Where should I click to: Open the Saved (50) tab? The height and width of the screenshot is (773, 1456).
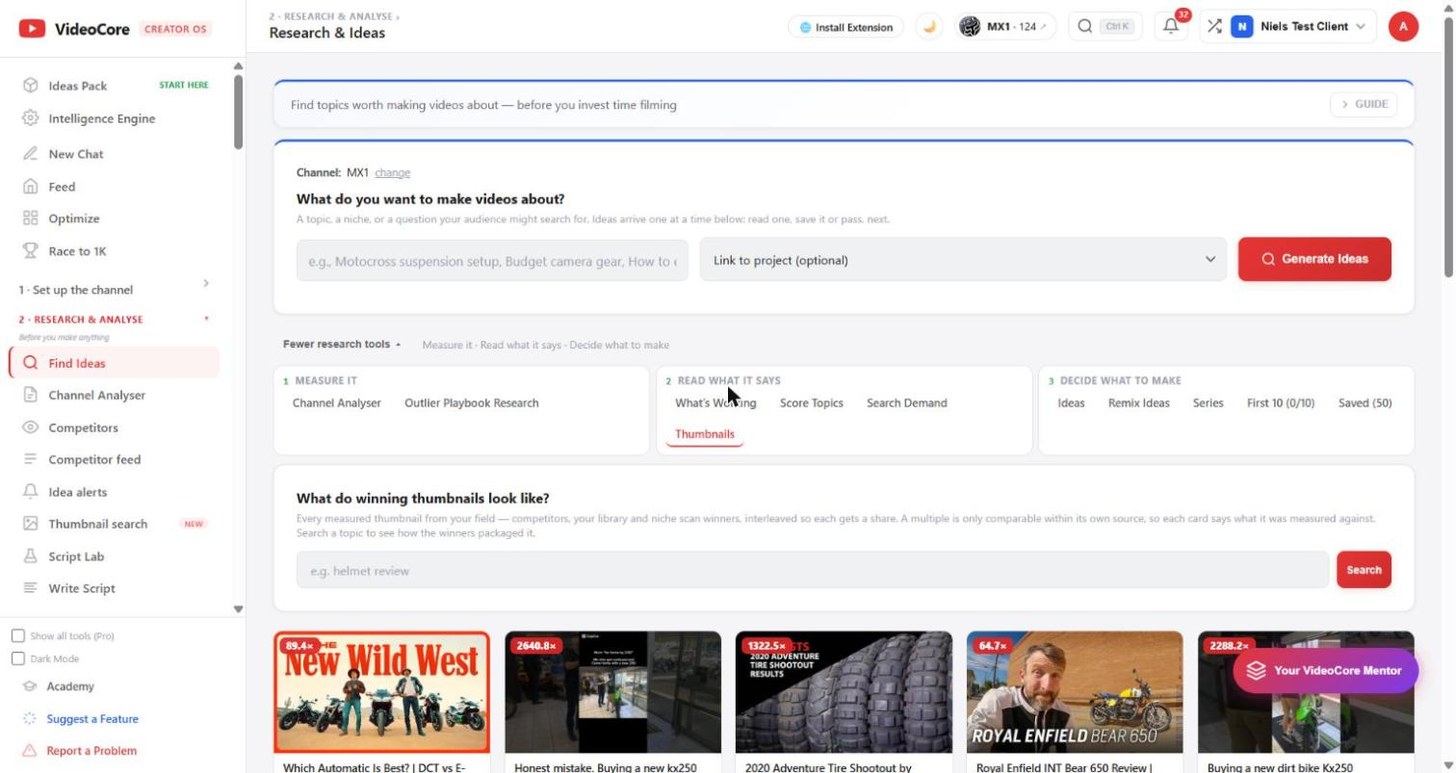click(1365, 403)
